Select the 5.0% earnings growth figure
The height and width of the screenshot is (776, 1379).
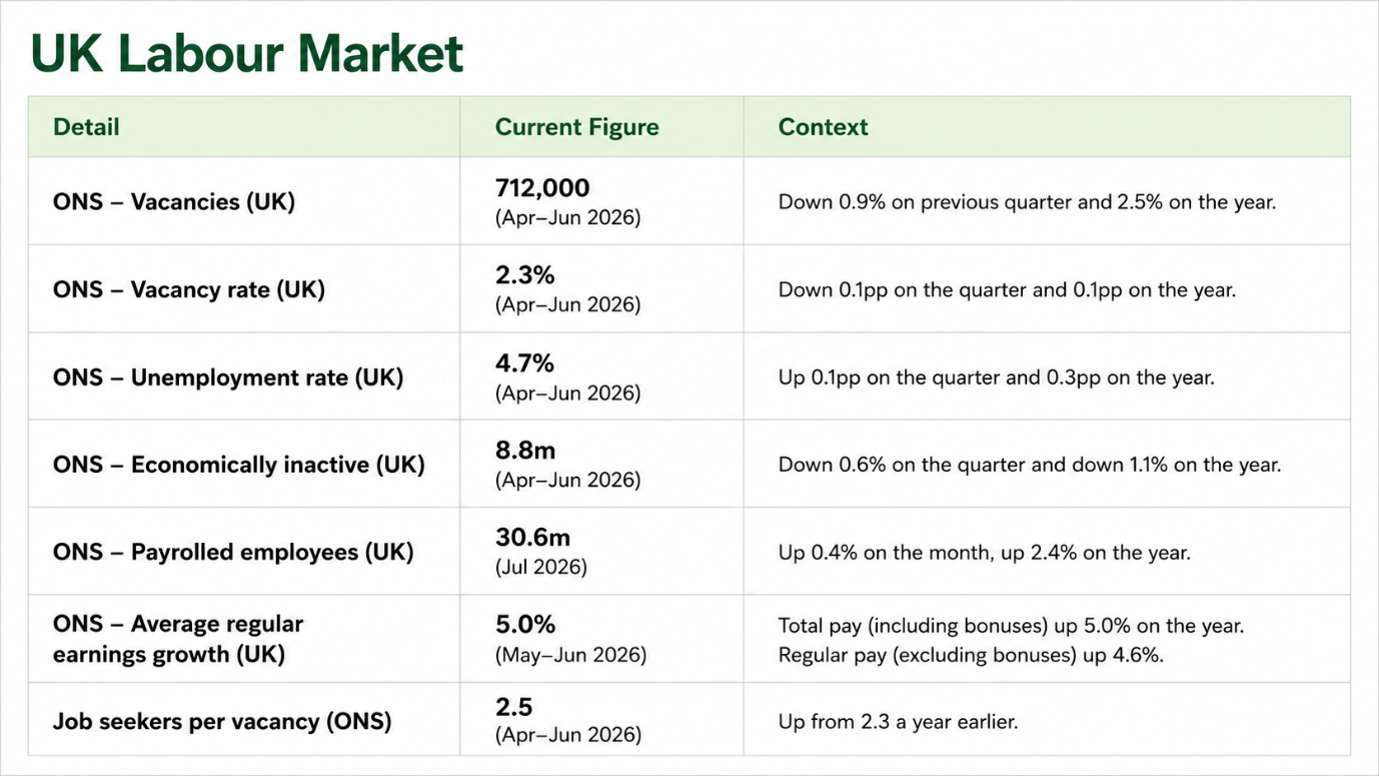tap(525, 625)
